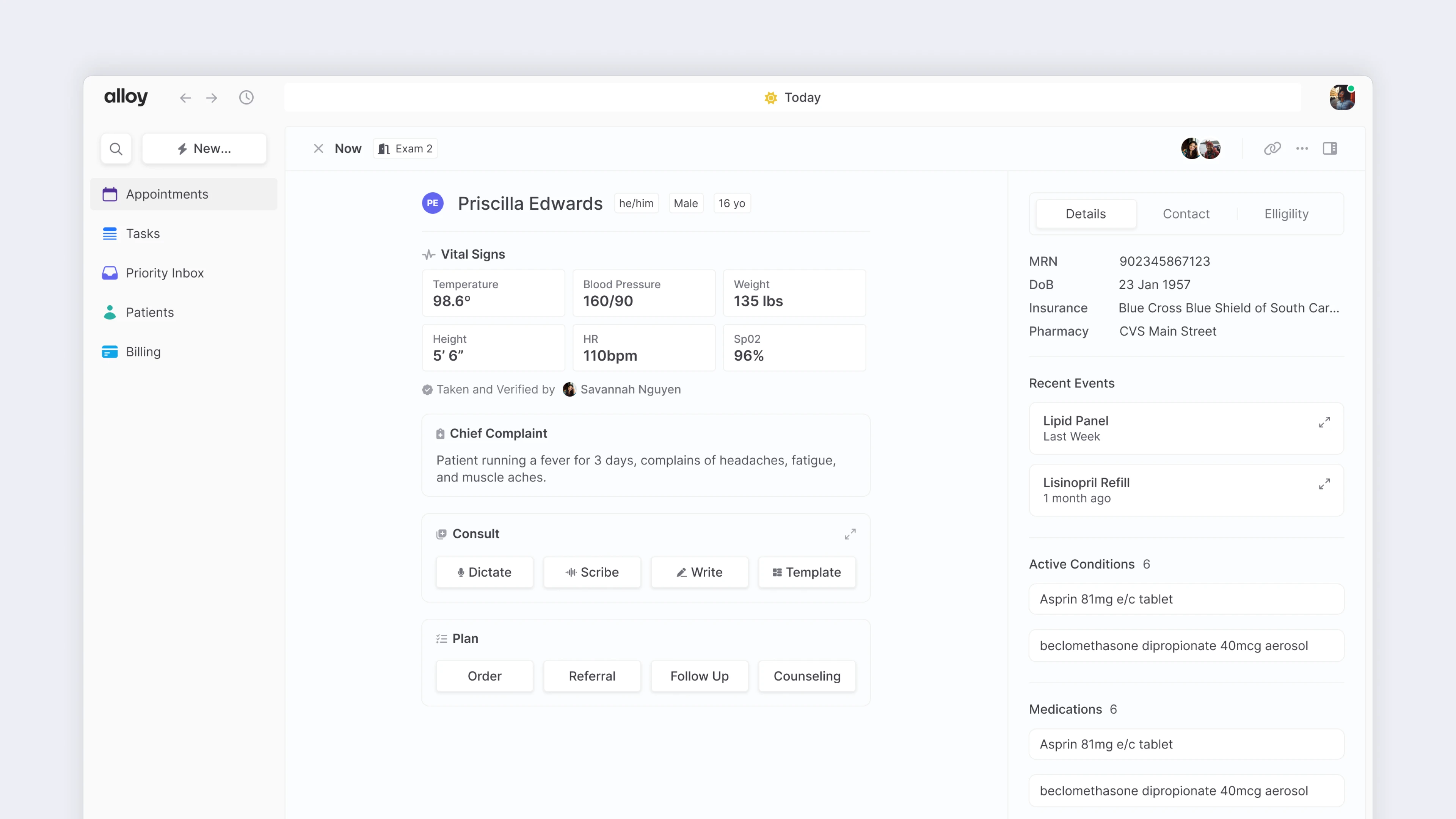Start Scribe in Consult section
The image size is (1456, 819).
tap(592, 572)
